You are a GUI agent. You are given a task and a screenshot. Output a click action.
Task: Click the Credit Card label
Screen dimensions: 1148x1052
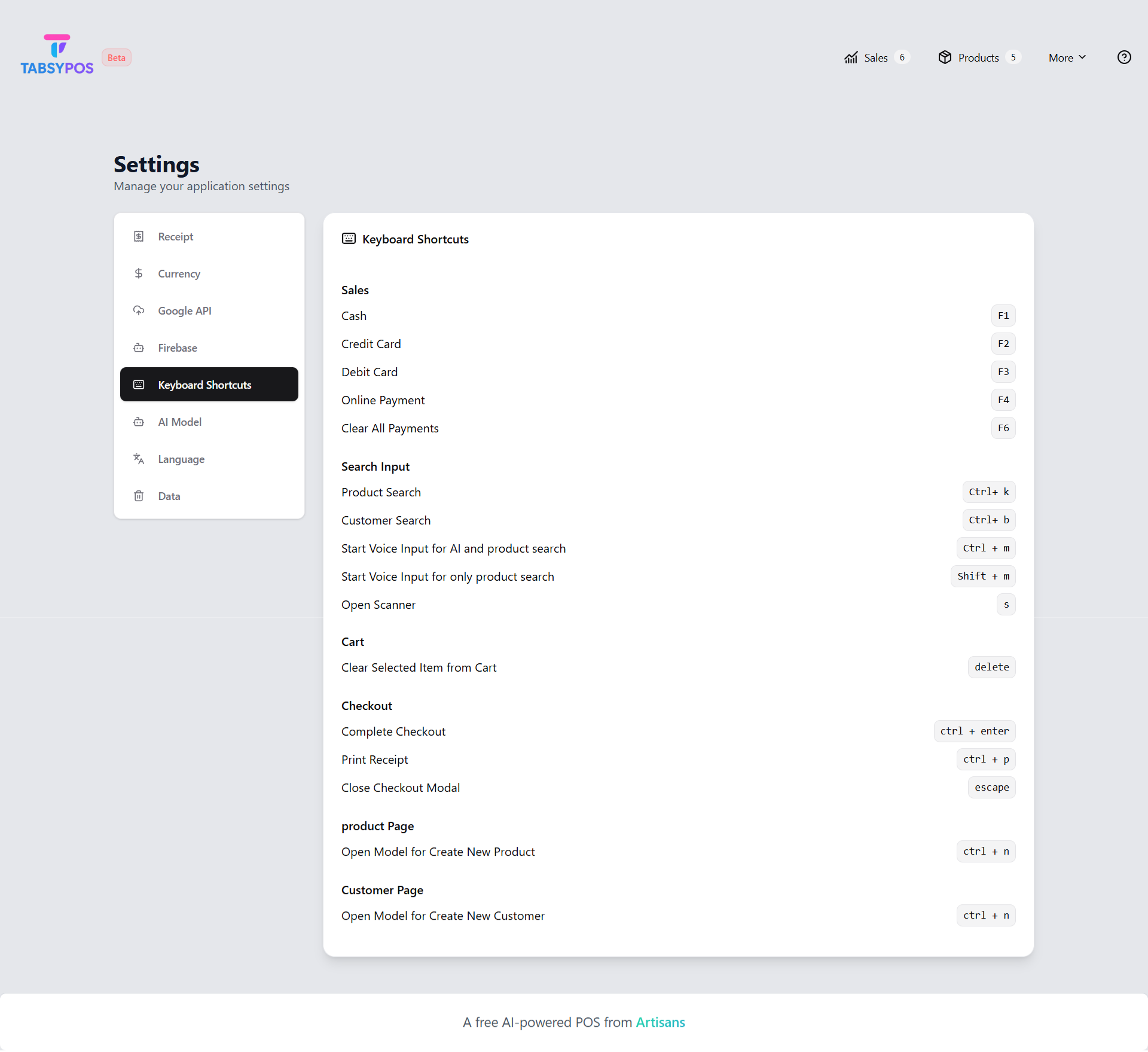371,344
